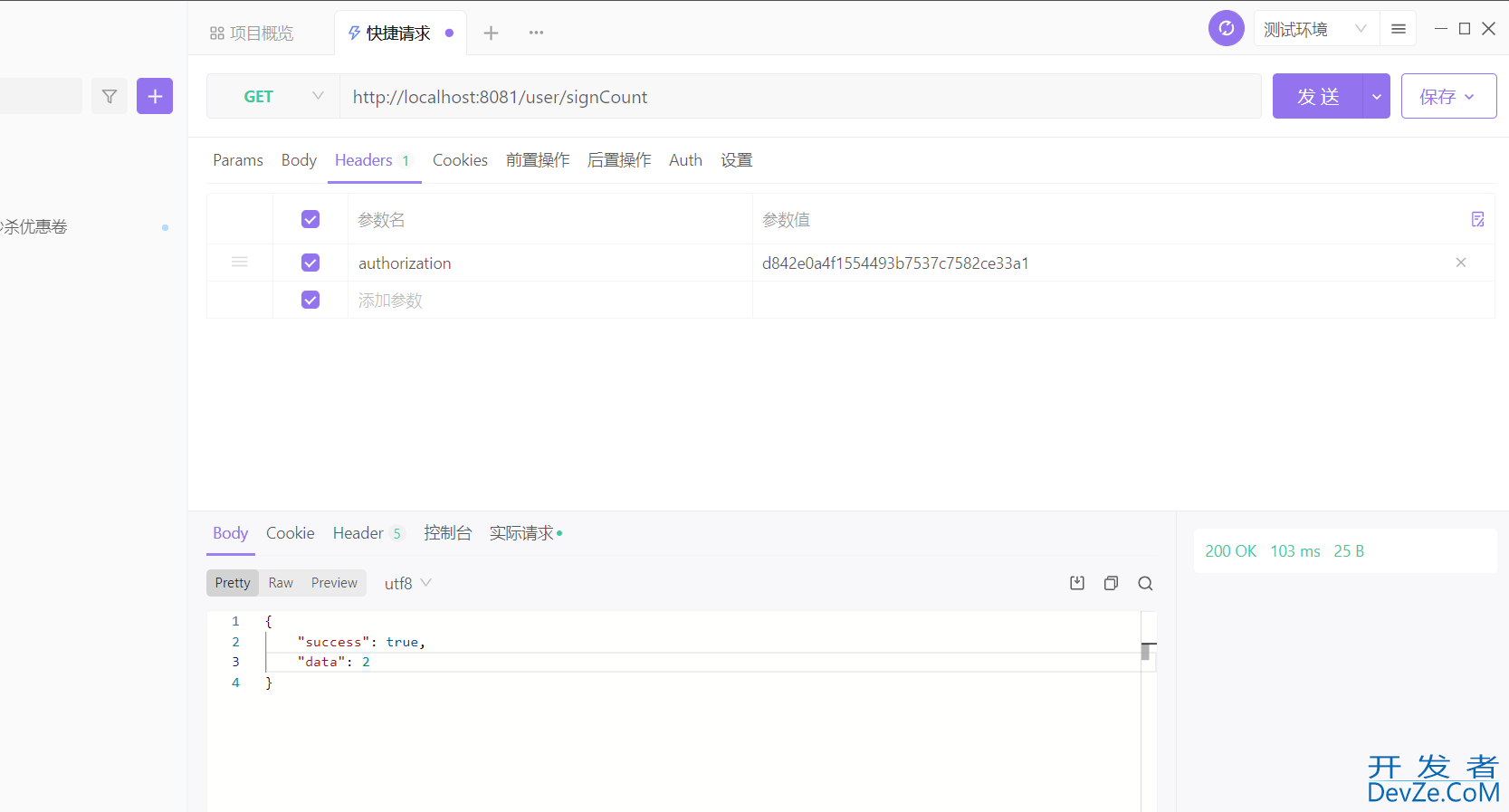Open the 控制台 tab

pos(447,533)
